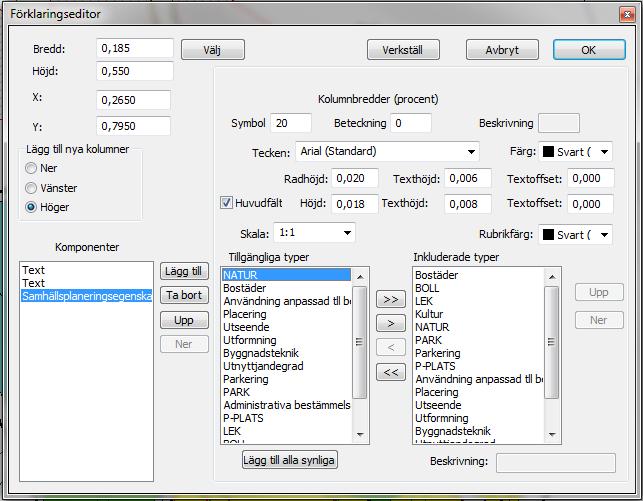643x501 pixels.
Task: Click the Avbryt button
Action: 502,50
